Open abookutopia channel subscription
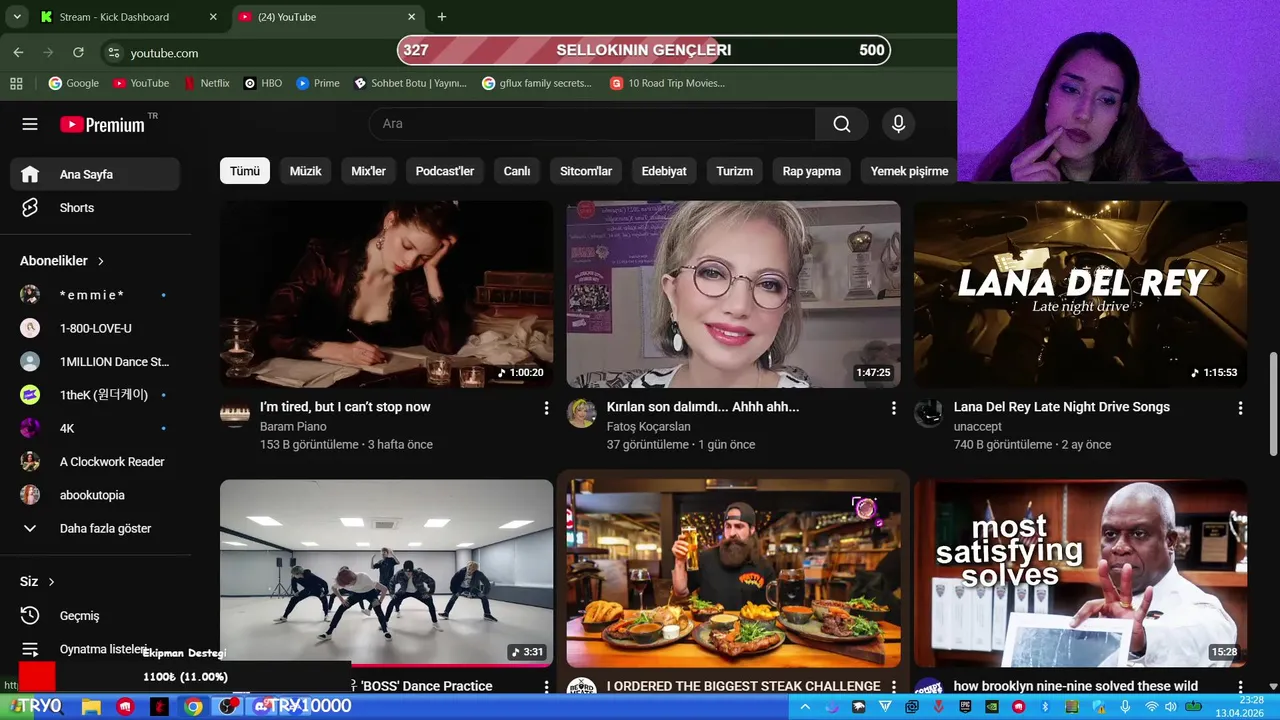 tap(96, 495)
